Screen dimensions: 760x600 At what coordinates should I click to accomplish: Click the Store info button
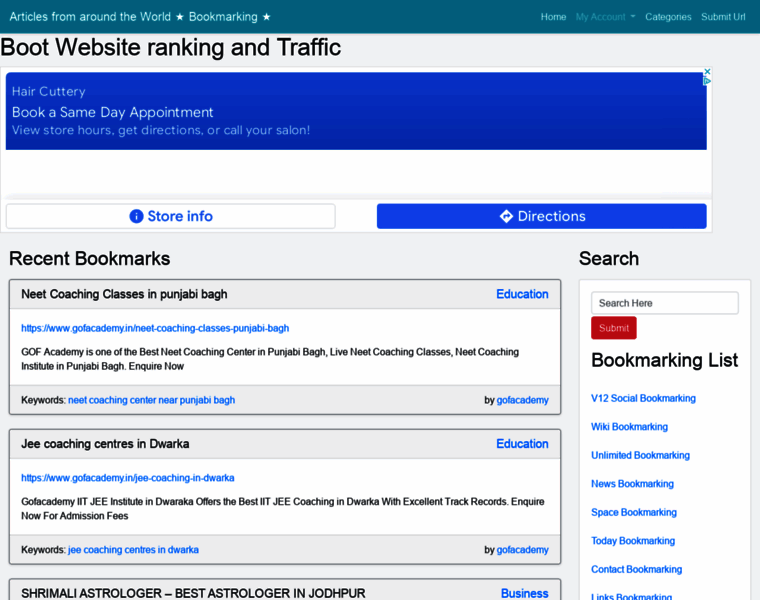click(x=171, y=216)
